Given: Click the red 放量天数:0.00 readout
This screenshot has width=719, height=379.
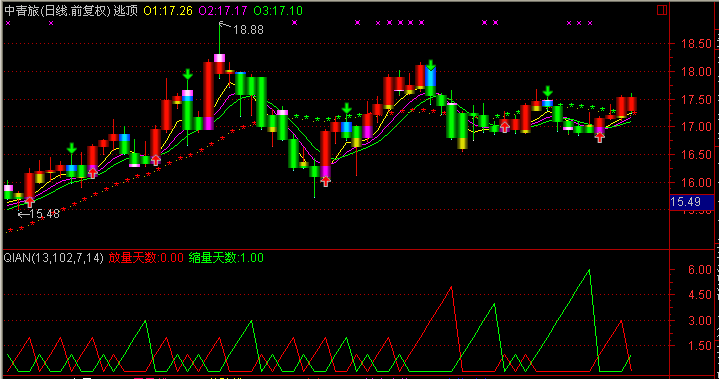Looking at the screenshot, I should point(146,258).
